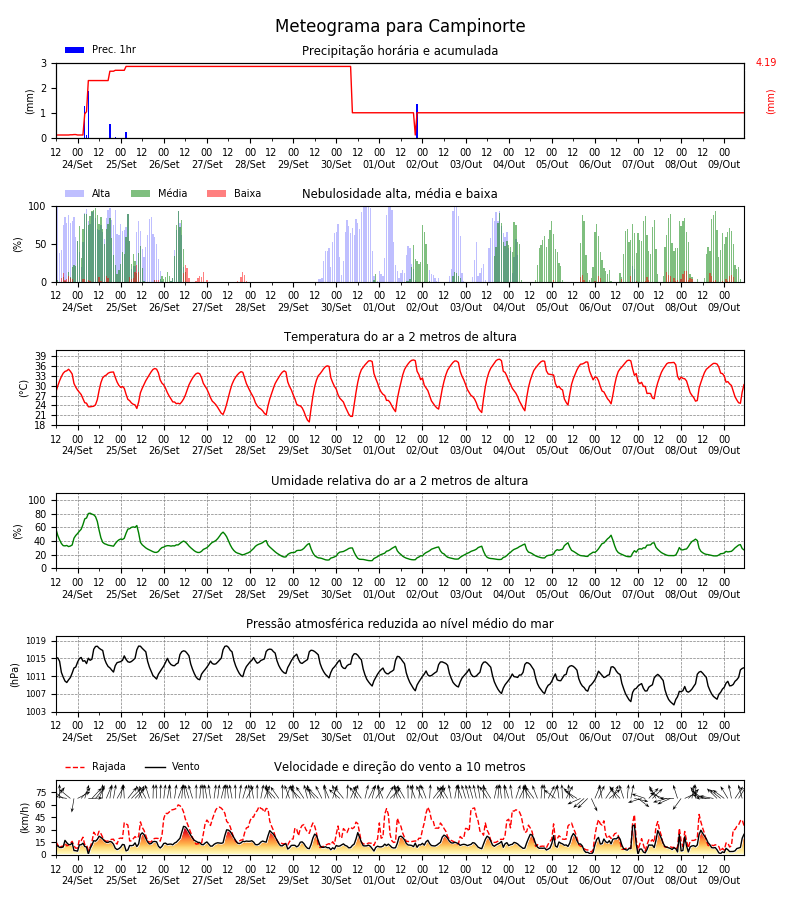800x900 pixels.
Task: Click the red 4.19 accumulated precipitation value
Action: 766,62
